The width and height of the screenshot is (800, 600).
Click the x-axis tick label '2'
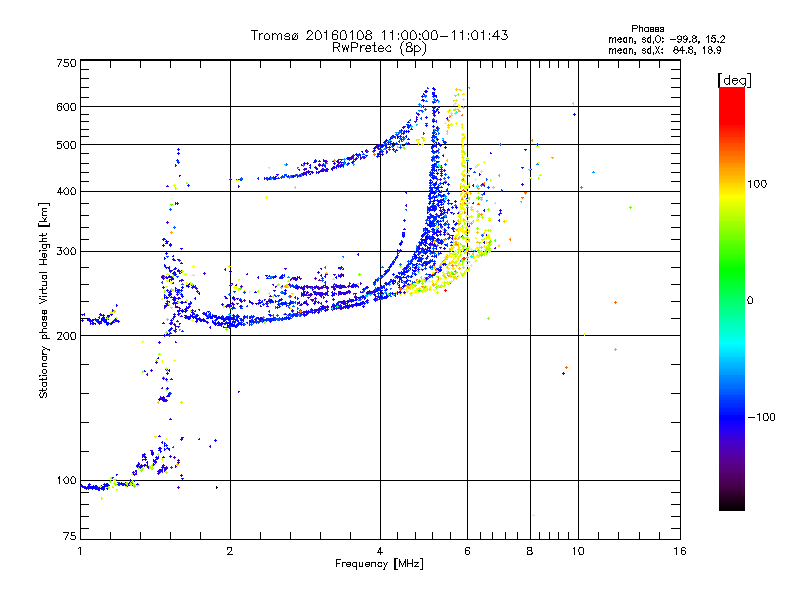click(230, 551)
